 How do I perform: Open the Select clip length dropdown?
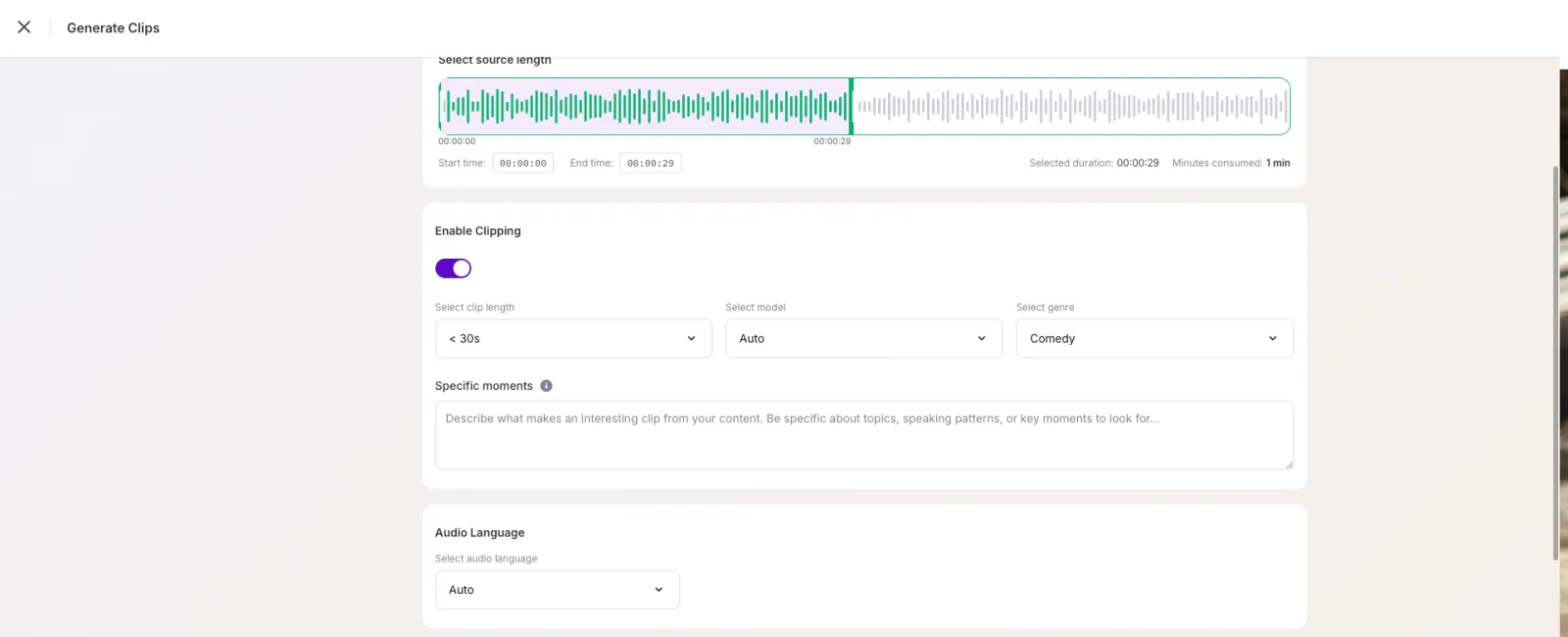[573, 338]
